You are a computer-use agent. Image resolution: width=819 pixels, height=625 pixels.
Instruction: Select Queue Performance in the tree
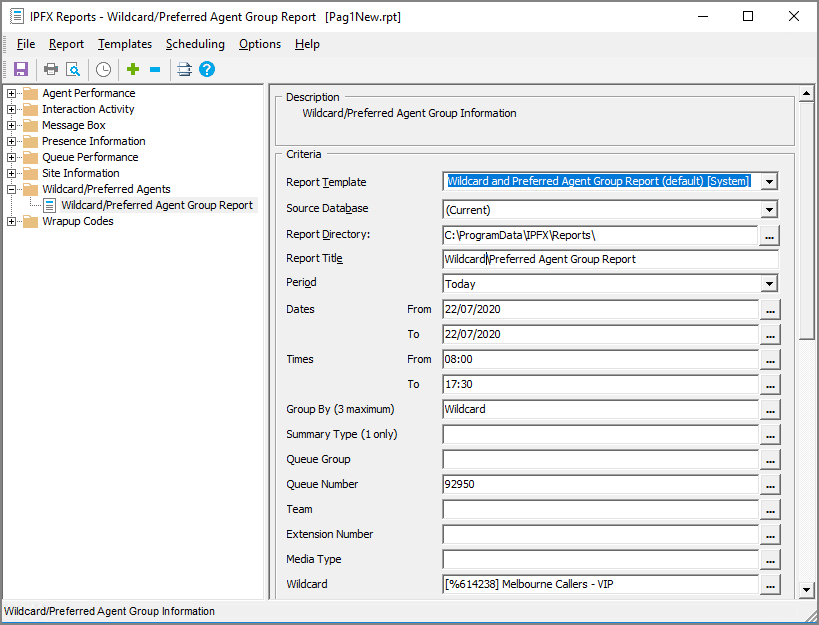[x=90, y=158]
